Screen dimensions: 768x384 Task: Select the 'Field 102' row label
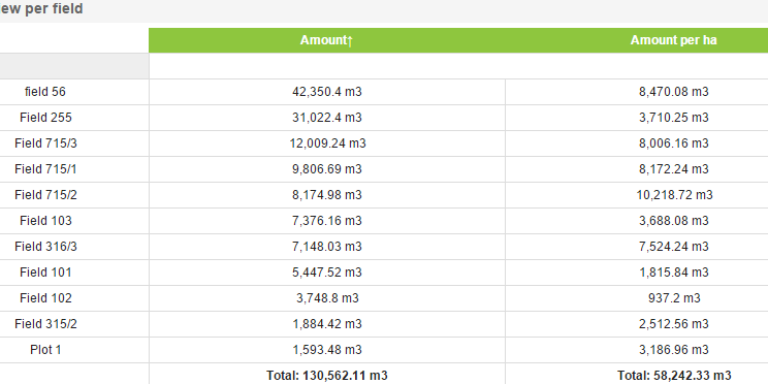coord(46,298)
